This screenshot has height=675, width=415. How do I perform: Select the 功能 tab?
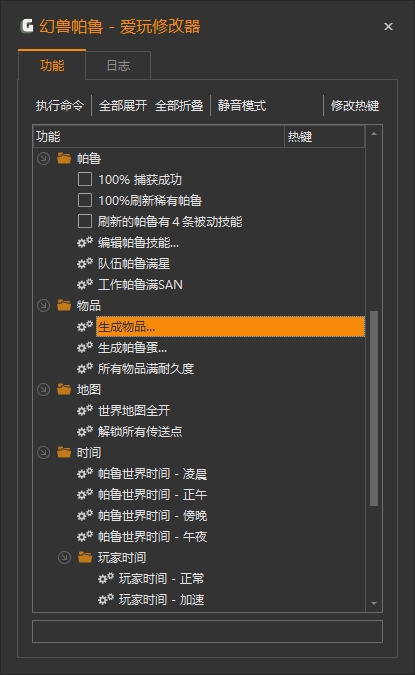click(x=52, y=65)
